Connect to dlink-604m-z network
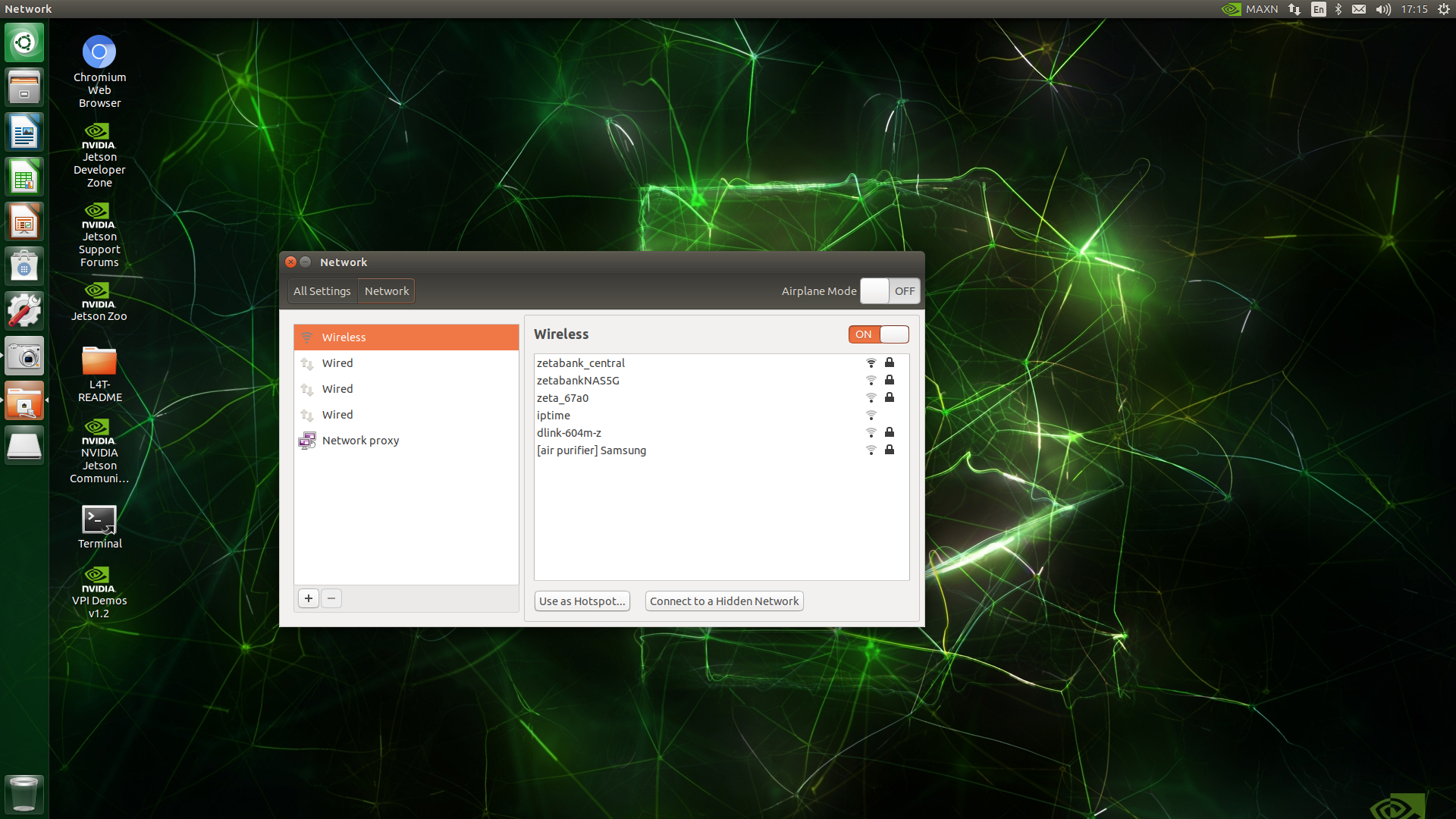This screenshot has width=1456, height=819. (721, 433)
